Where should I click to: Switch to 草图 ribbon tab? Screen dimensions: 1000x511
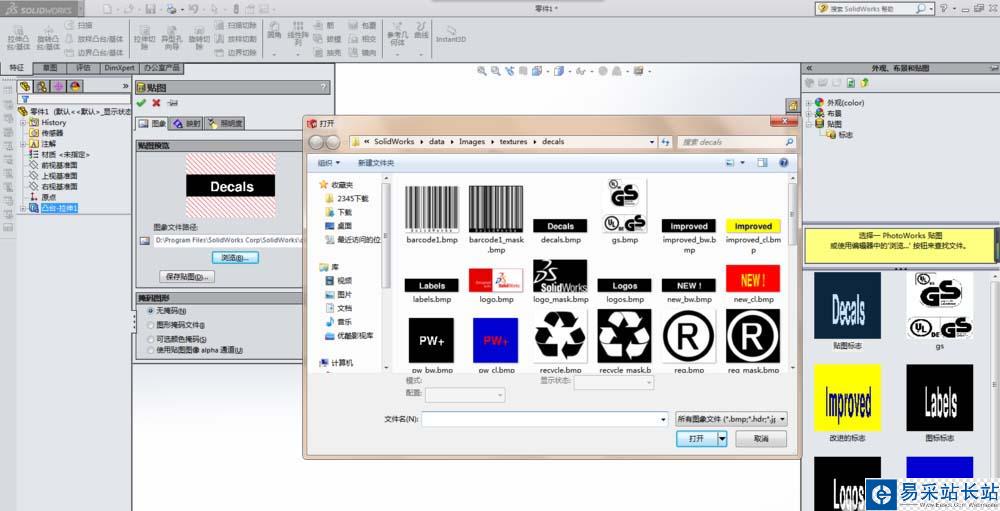pos(49,68)
